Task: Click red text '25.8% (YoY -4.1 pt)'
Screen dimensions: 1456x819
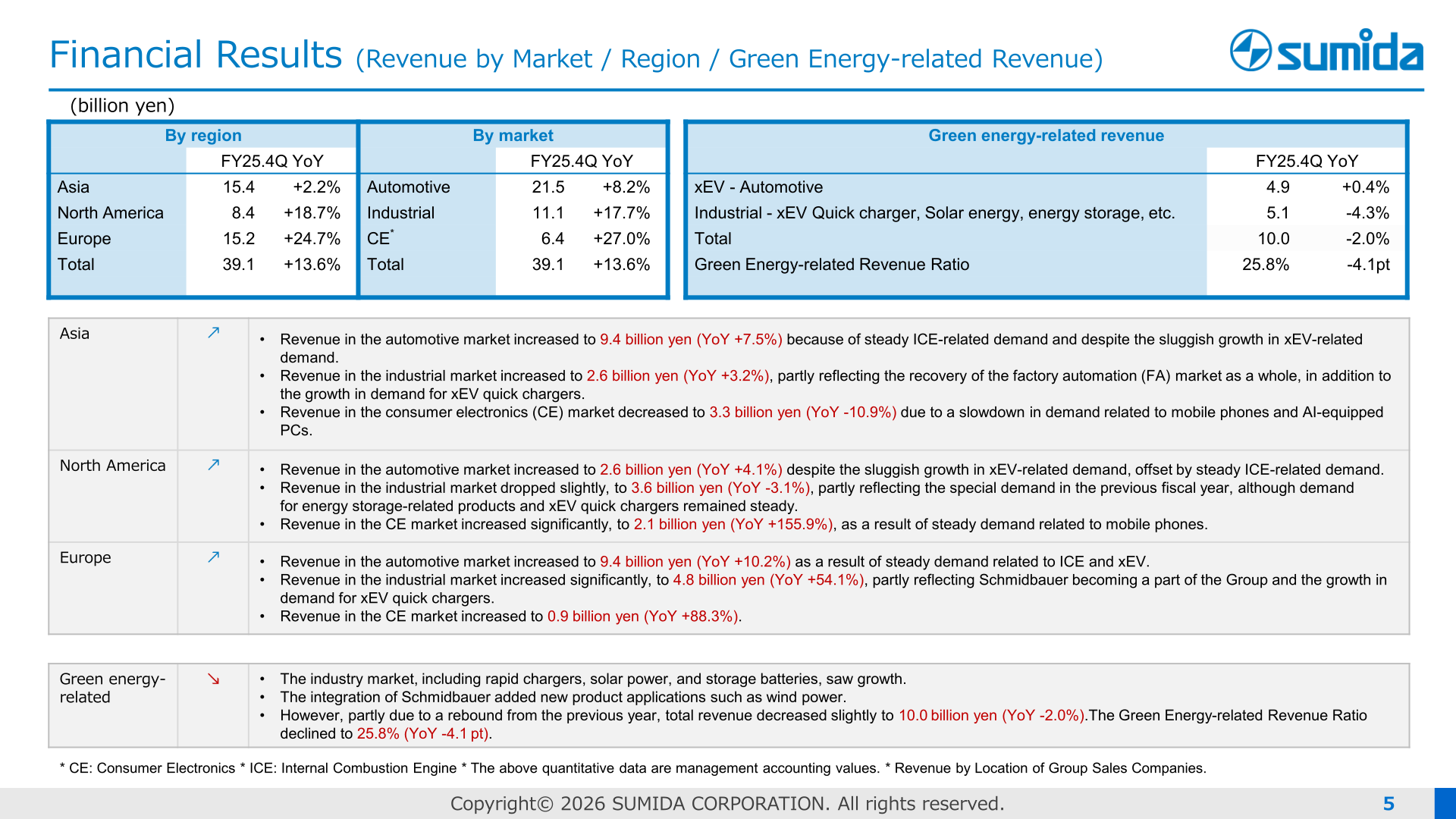Action: [423, 734]
